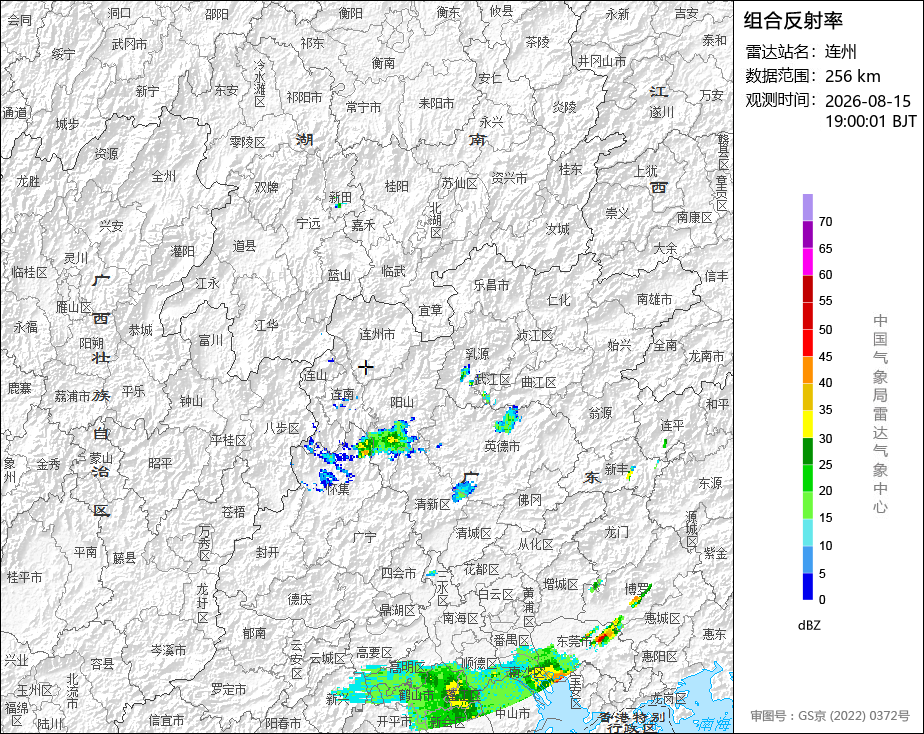Click the 审图号 GS京 (2022) 0372号 text

coord(830,716)
